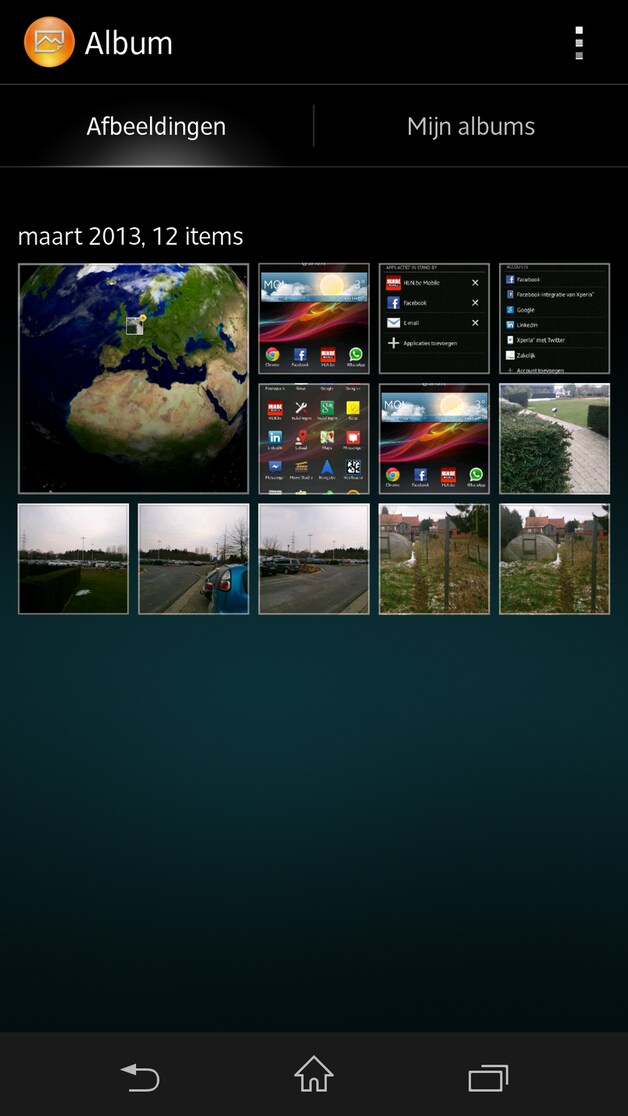The width and height of the screenshot is (628, 1116).
Task: Switch to the Afbeeldingen tab
Action: [x=156, y=126]
